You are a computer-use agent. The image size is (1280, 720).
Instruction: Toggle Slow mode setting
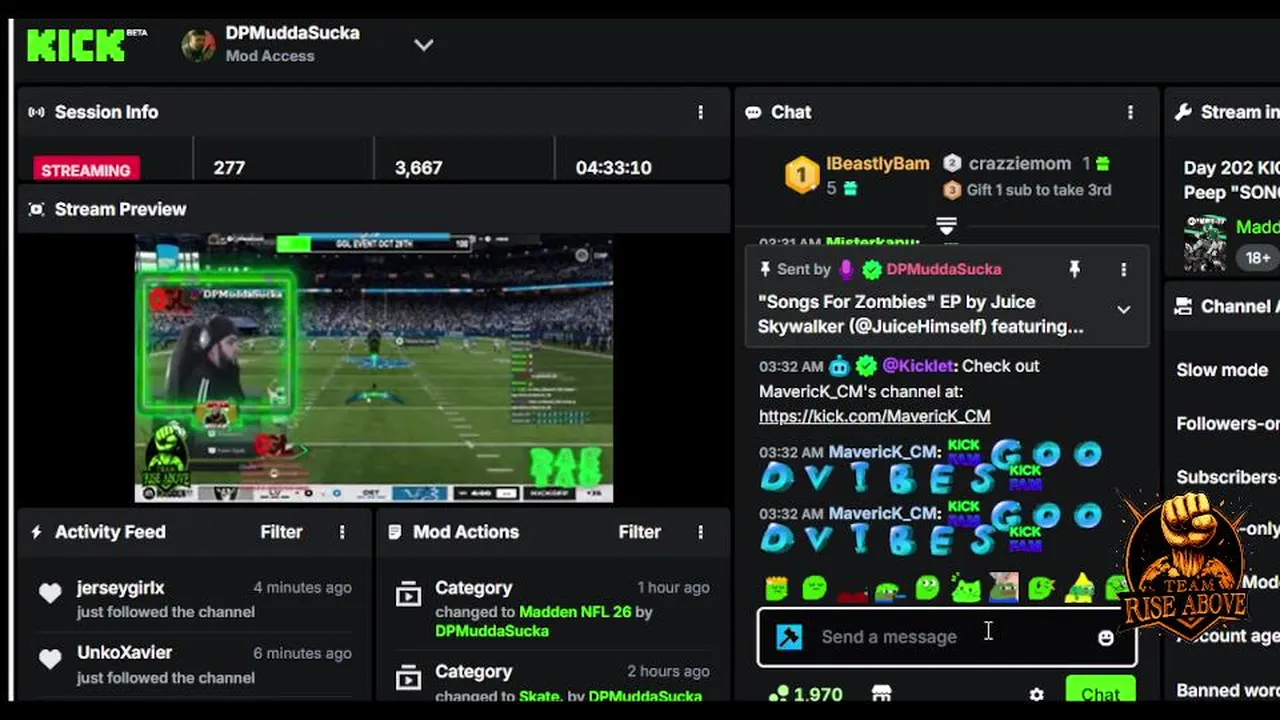click(1222, 370)
